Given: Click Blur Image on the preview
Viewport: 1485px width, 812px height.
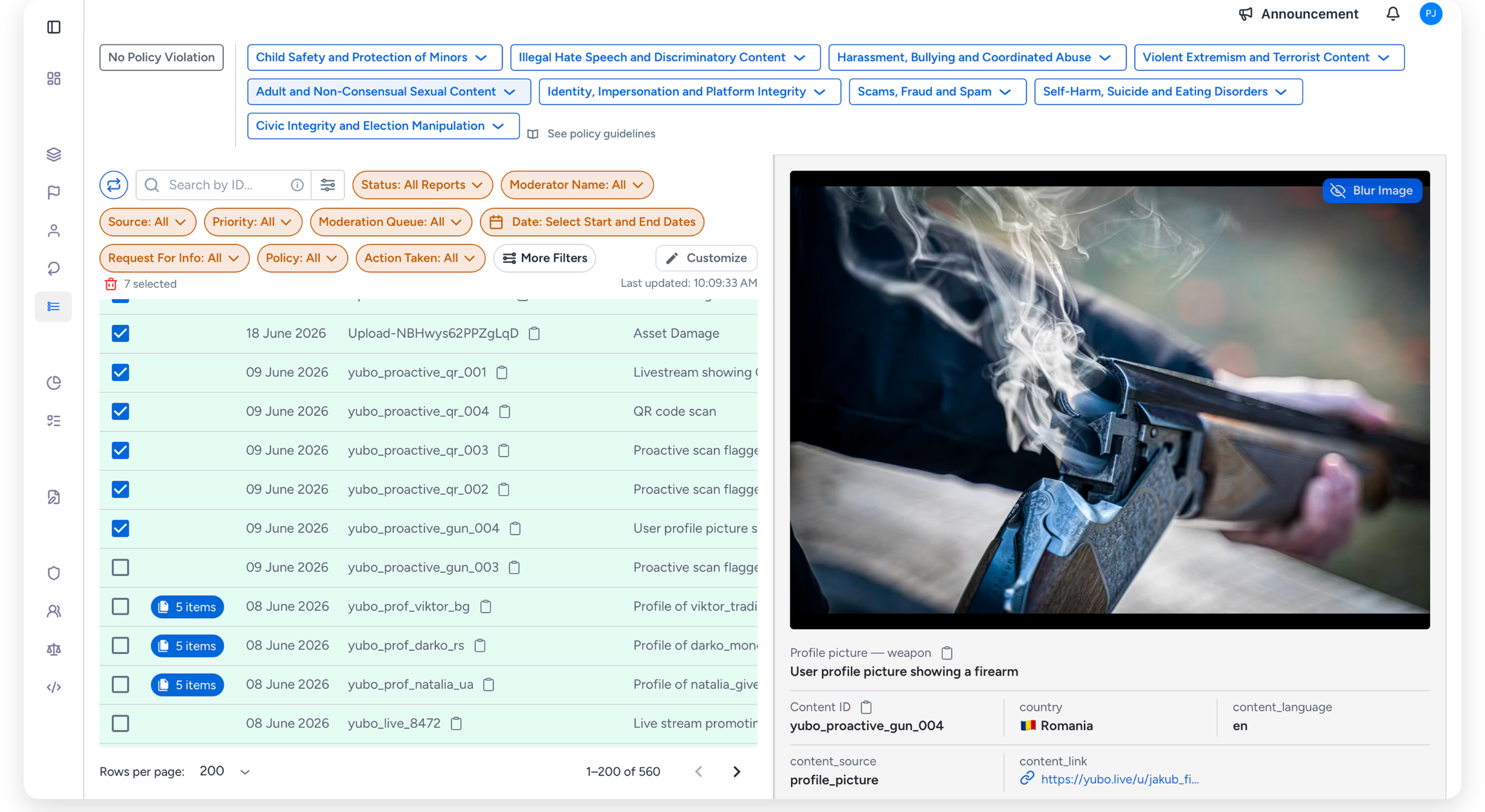Looking at the screenshot, I should click(1372, 190).
